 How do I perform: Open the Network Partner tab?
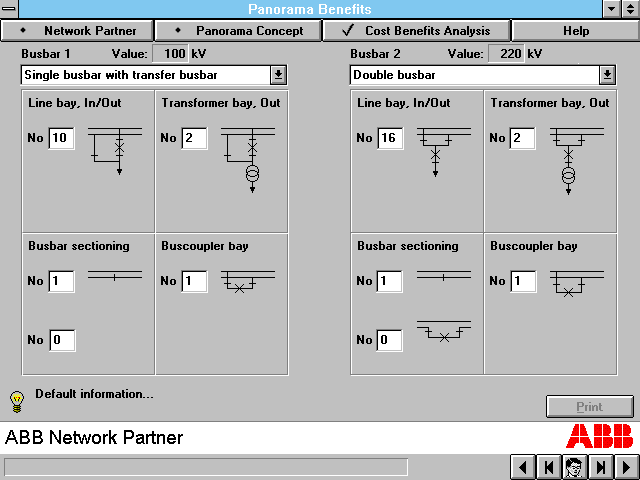77,31
